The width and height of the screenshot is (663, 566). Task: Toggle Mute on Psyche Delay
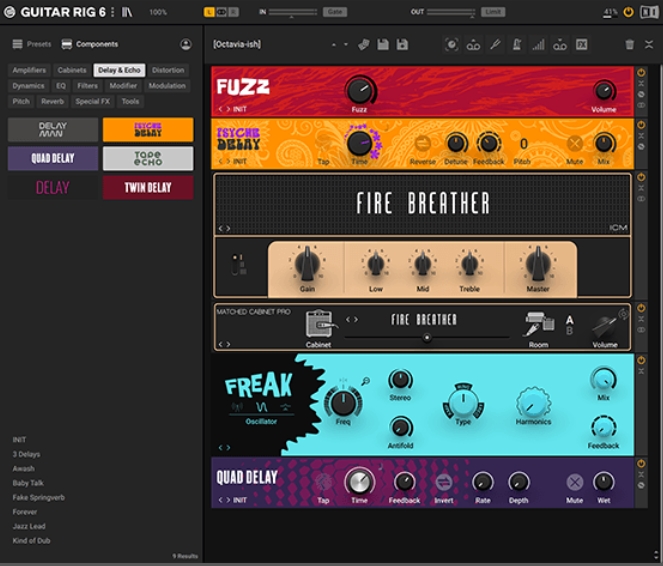(575, 144)
